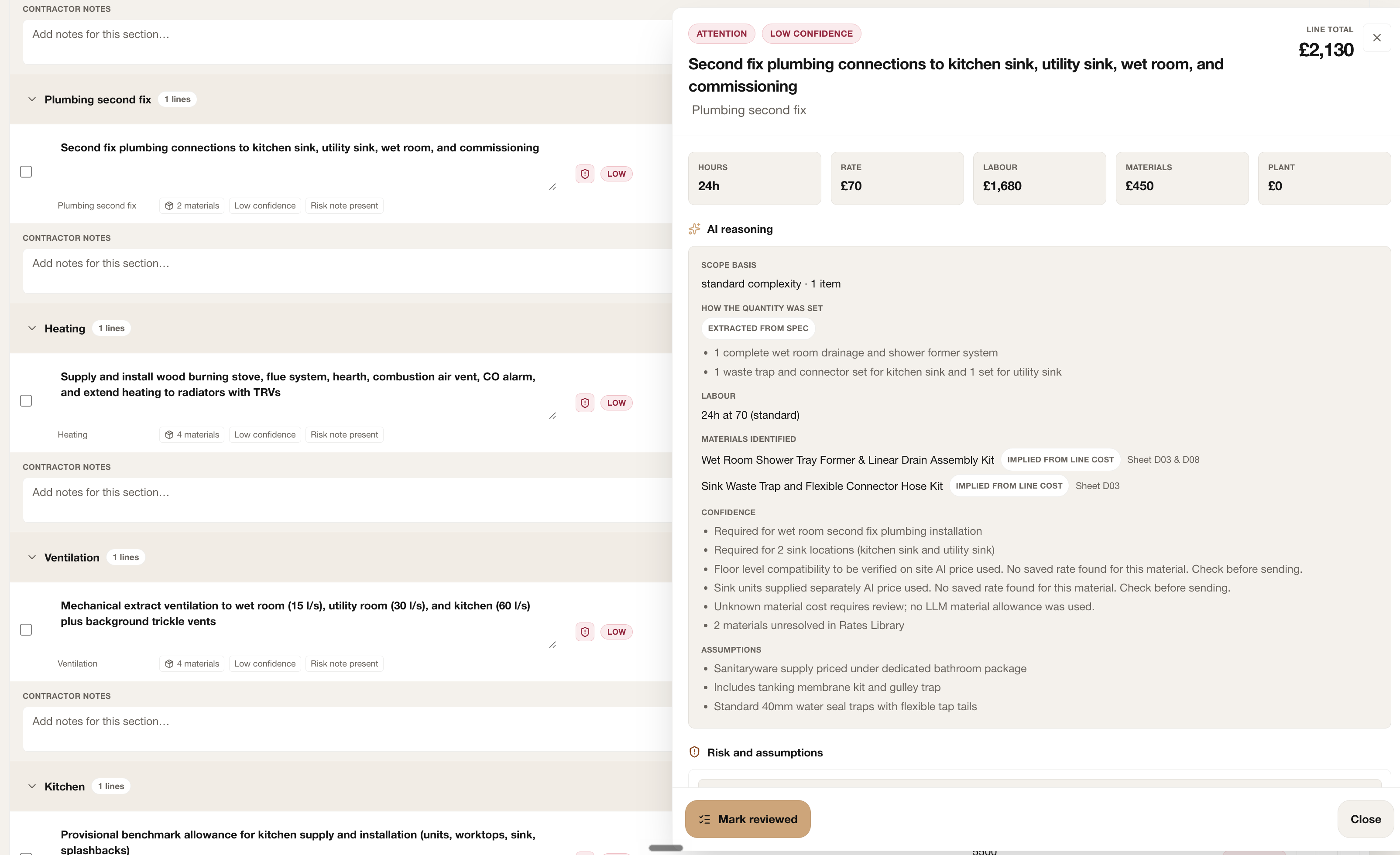Click the LOW badge on ventilation line
The height and width of the screenshot is (855, 1400).
tap(617, 632)
